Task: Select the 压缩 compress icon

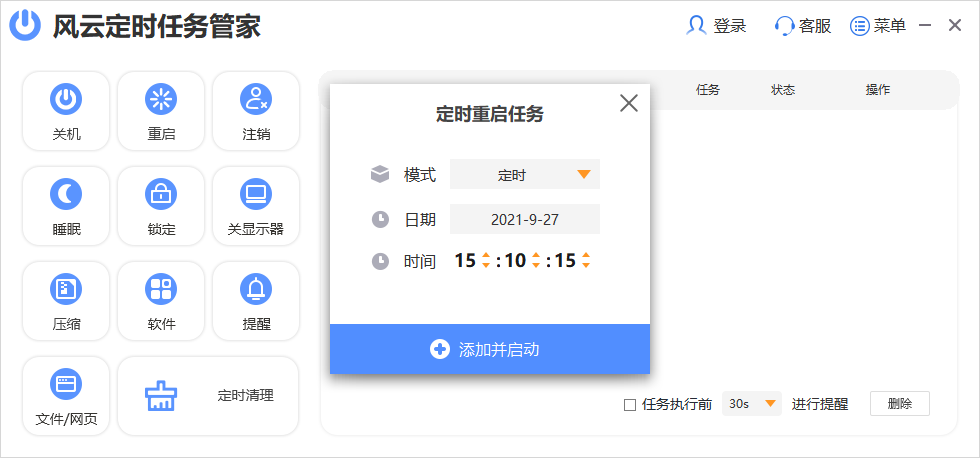Action: click(x=66, y=290)
